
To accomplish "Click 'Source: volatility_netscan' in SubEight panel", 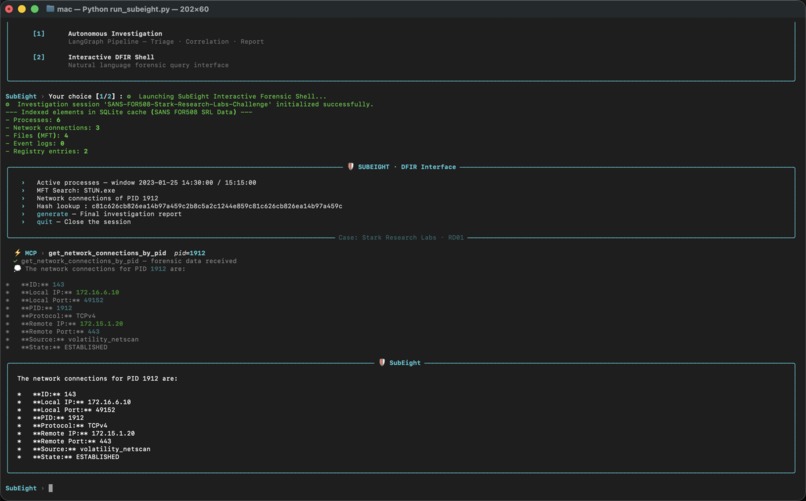I will (91, 449).
